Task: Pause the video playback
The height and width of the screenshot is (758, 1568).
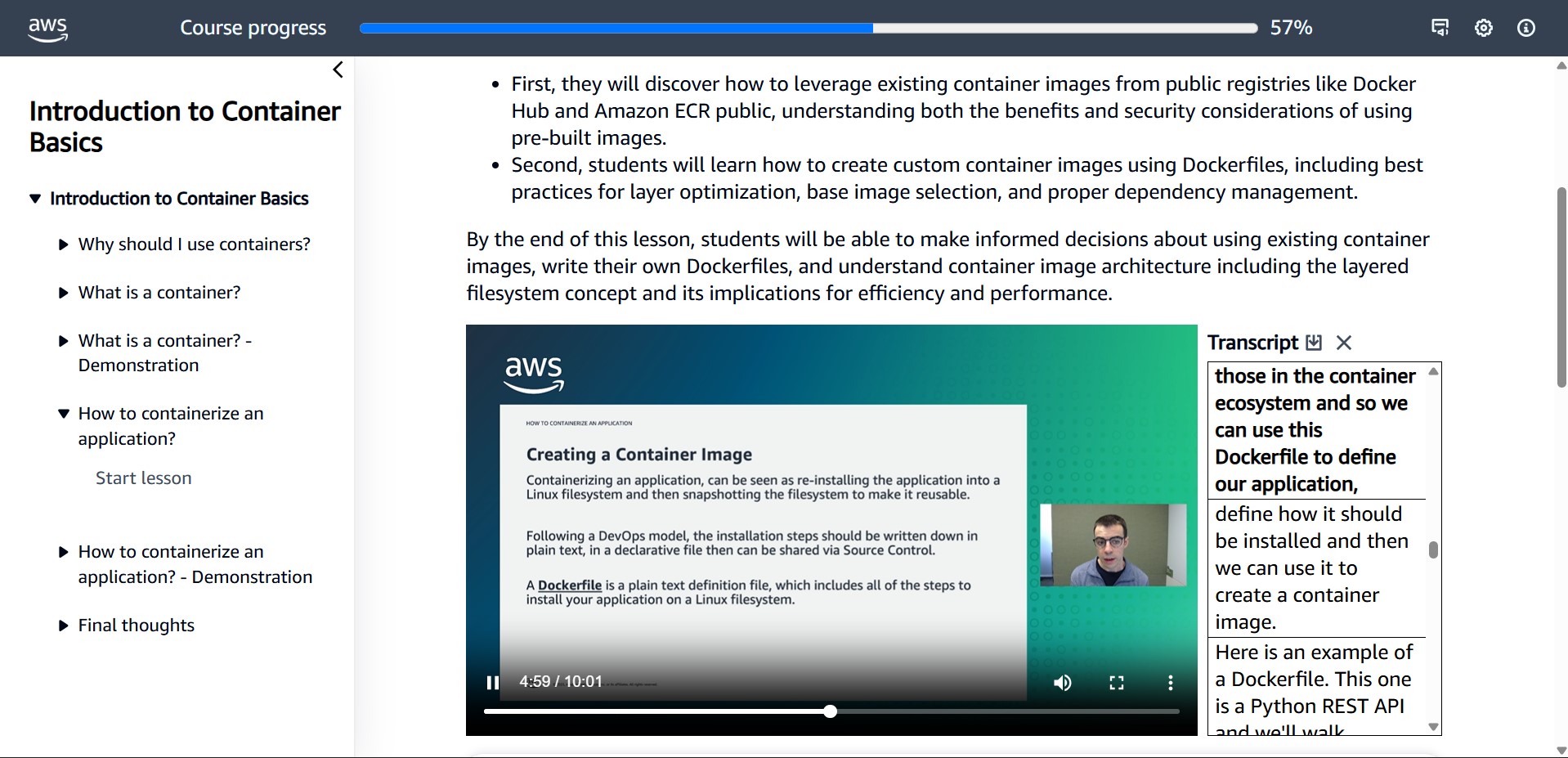Action: click(x=492, y=683)
